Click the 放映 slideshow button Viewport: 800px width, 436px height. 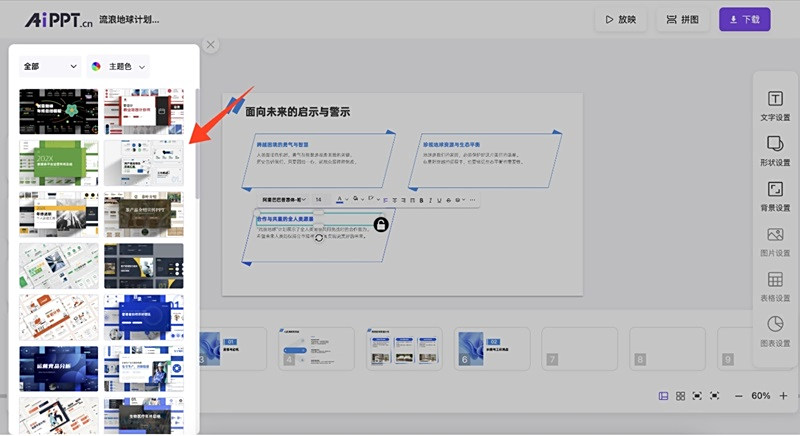click(x=619, y=19)
